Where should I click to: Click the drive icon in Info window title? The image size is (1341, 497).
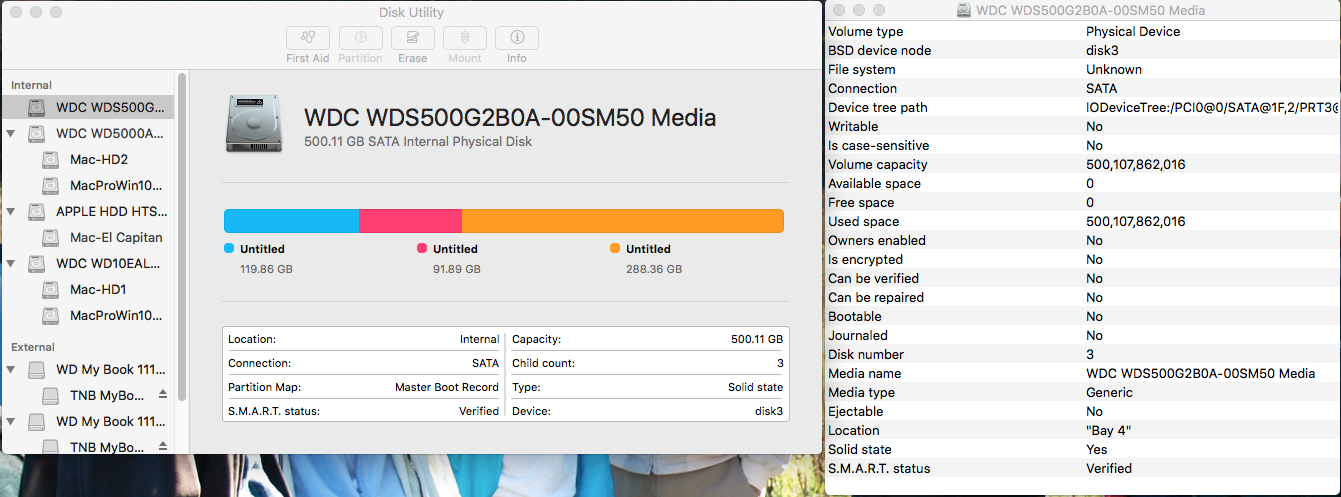pos(964,10)
